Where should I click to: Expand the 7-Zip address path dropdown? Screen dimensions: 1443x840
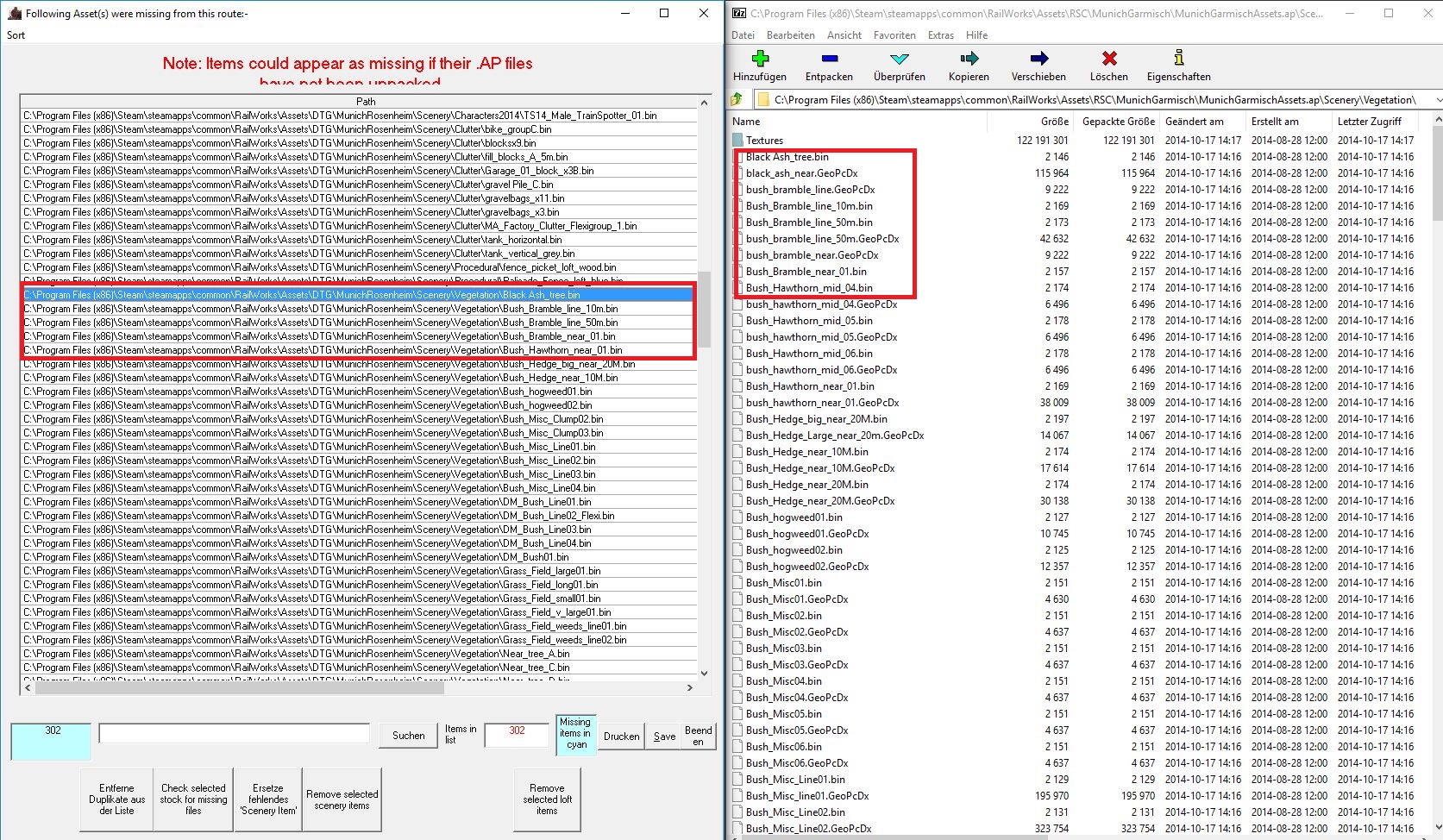pyautogui.click(x=1437, y=100)
